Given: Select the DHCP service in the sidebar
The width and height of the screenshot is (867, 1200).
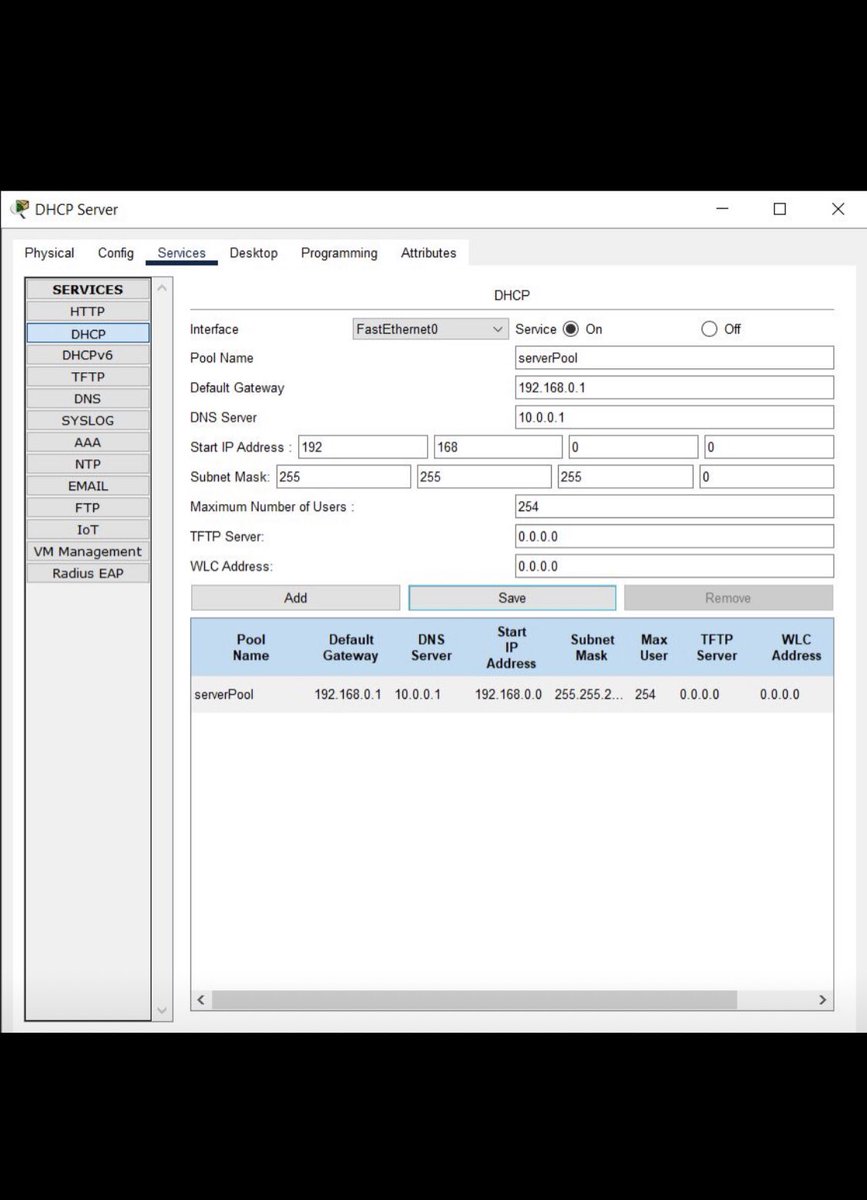Looking at the screenshot, I should (x=87, y=333).
